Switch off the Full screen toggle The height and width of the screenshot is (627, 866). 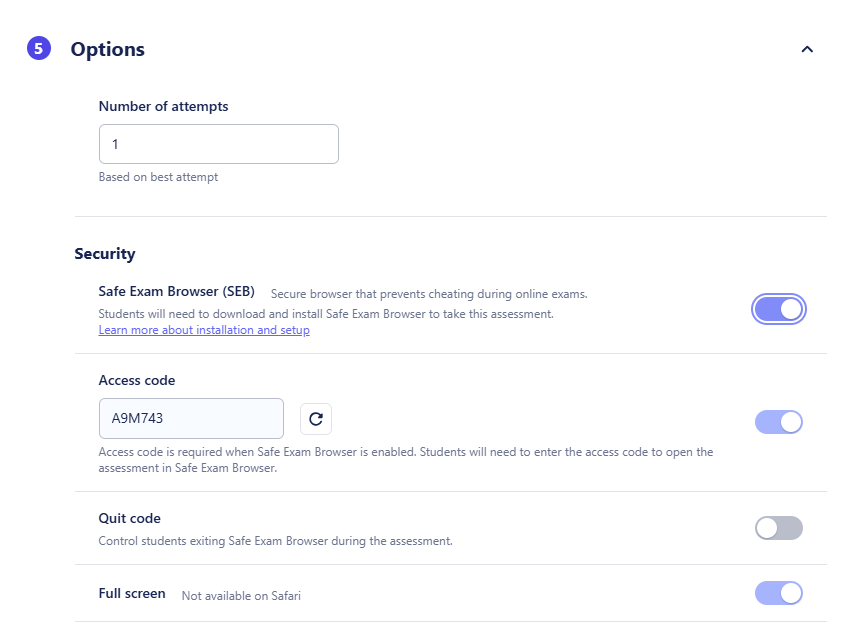[x=779, y=593]
